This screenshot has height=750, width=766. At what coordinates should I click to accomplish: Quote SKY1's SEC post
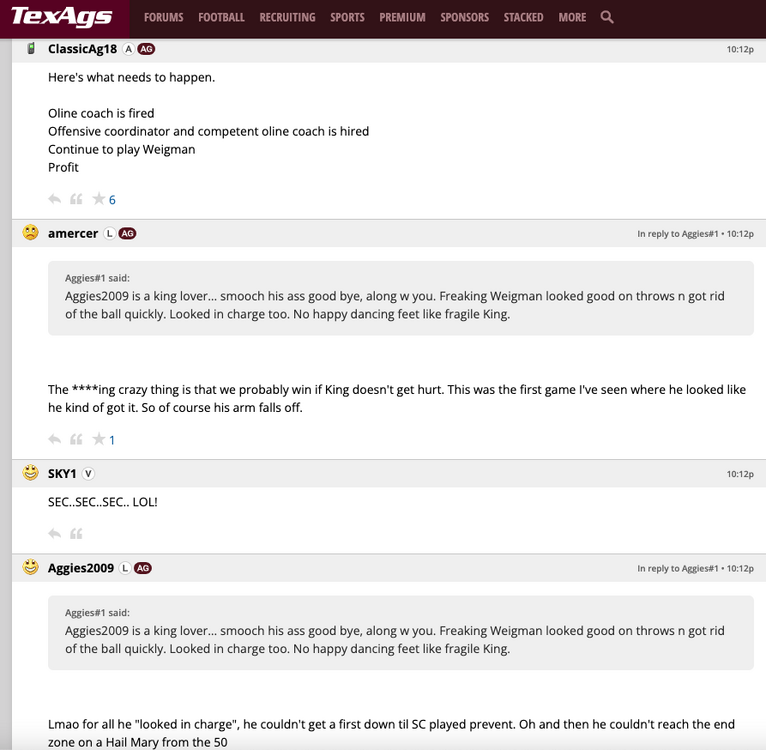76,533
